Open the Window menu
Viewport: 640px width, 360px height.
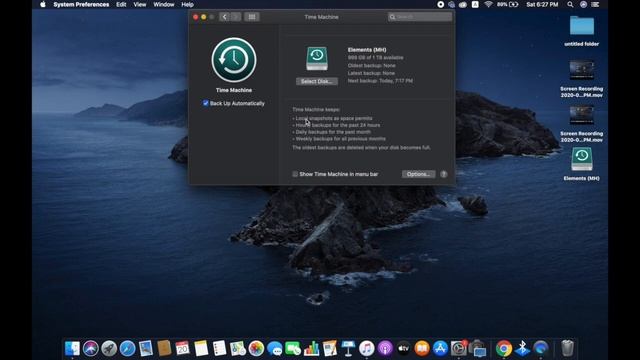tap(164, 4)
